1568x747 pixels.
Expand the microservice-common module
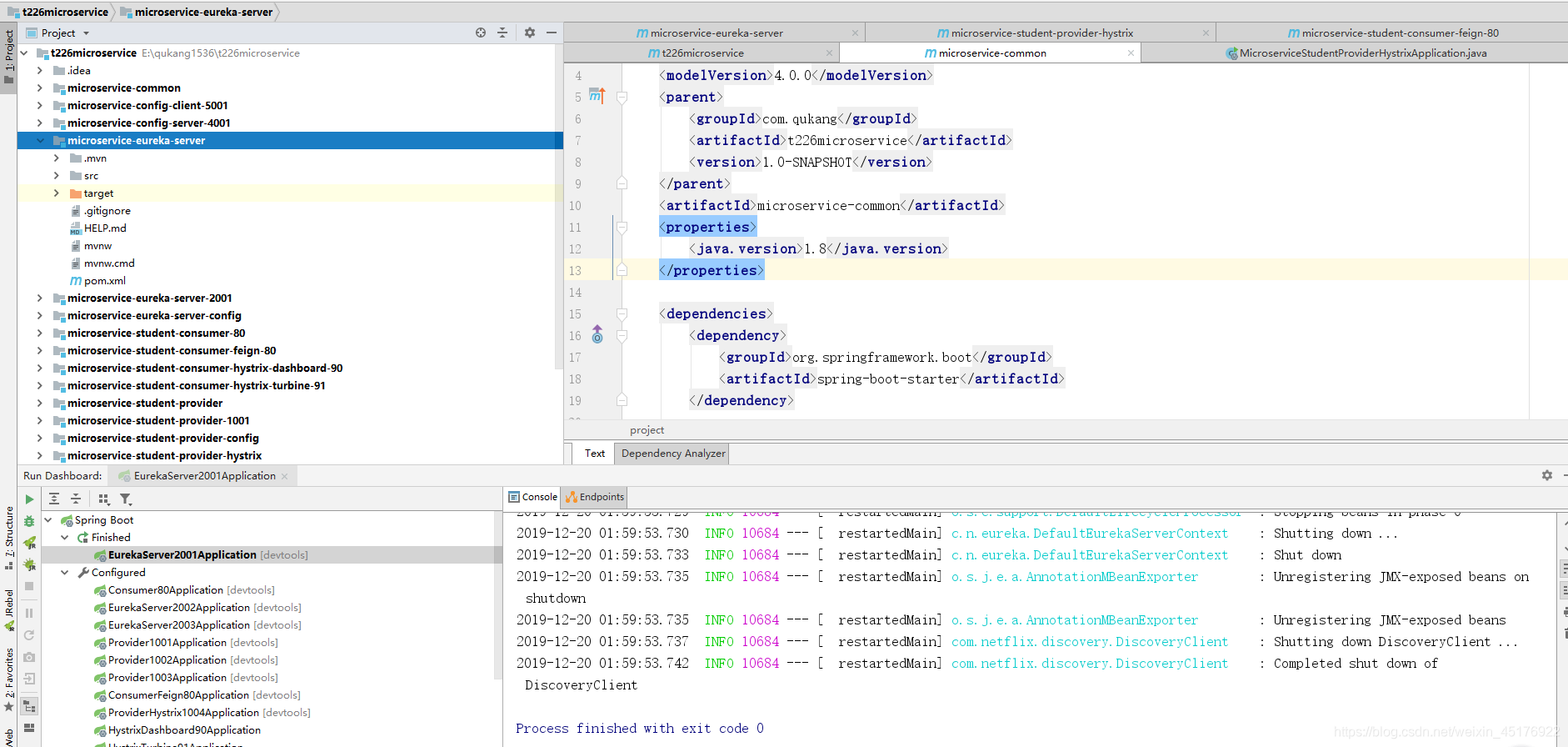[x=40, y=88]
